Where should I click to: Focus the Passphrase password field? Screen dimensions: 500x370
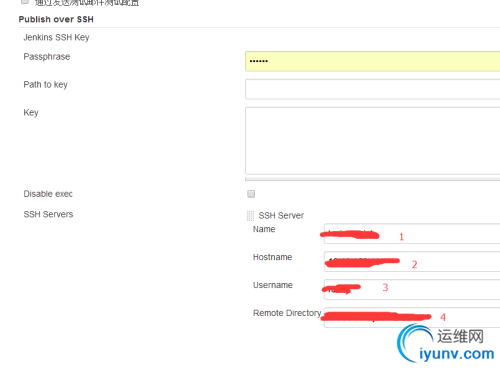(372, 61)
